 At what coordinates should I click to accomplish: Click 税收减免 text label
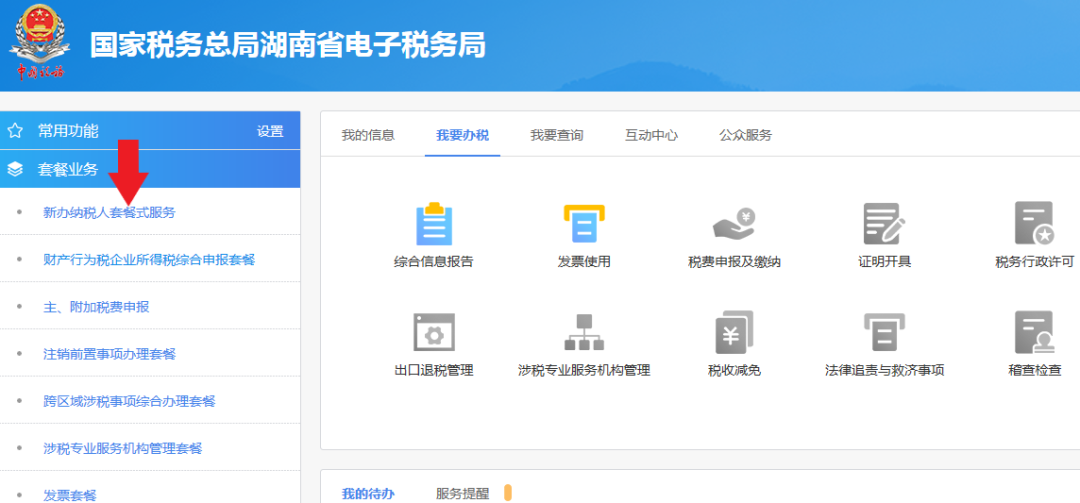[734, 371]
